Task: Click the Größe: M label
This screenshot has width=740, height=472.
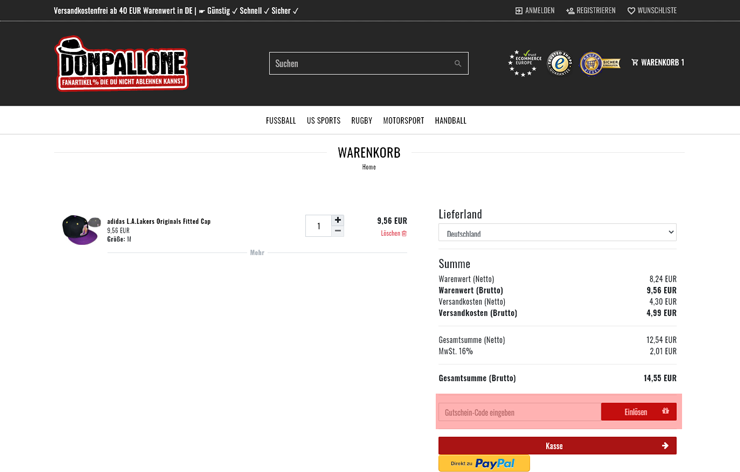Action: pos(119,239)
